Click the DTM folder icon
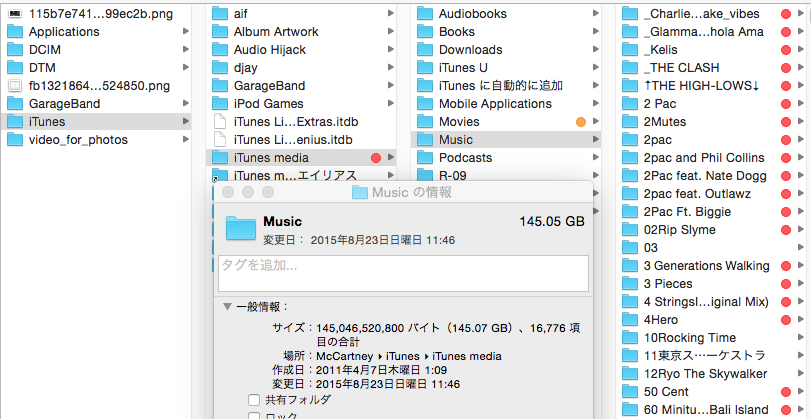811x419 pixels. click(x=15, y=68)
